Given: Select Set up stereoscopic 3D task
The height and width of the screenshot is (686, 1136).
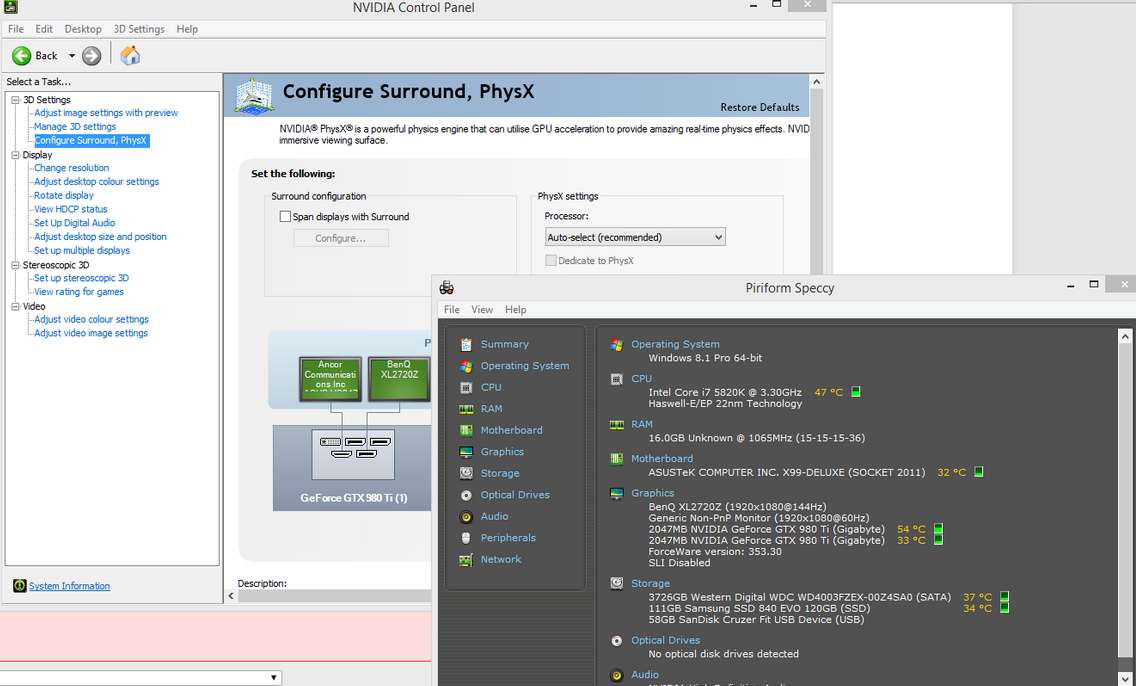Looking at the screenshot, I should click(x=81, y=278).
